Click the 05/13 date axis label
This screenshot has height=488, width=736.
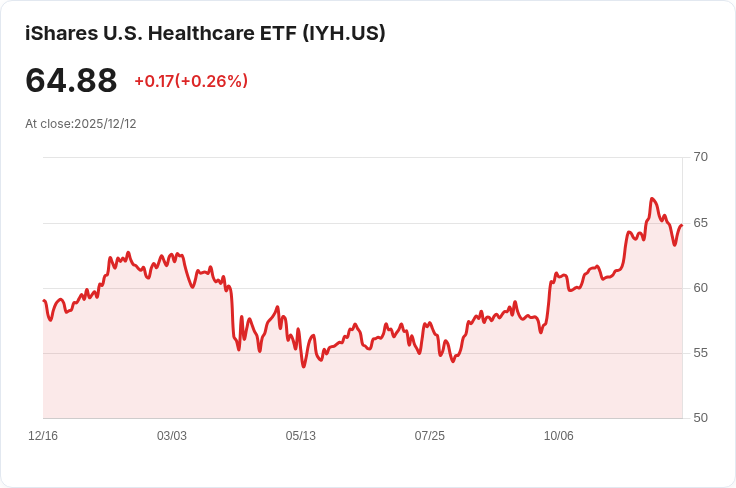click(300, 436)
